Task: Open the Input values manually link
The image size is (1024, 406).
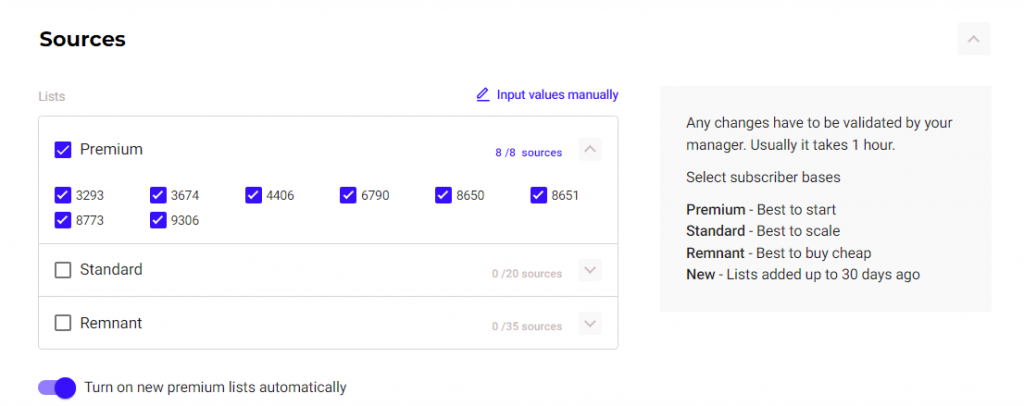Action: 558,95
